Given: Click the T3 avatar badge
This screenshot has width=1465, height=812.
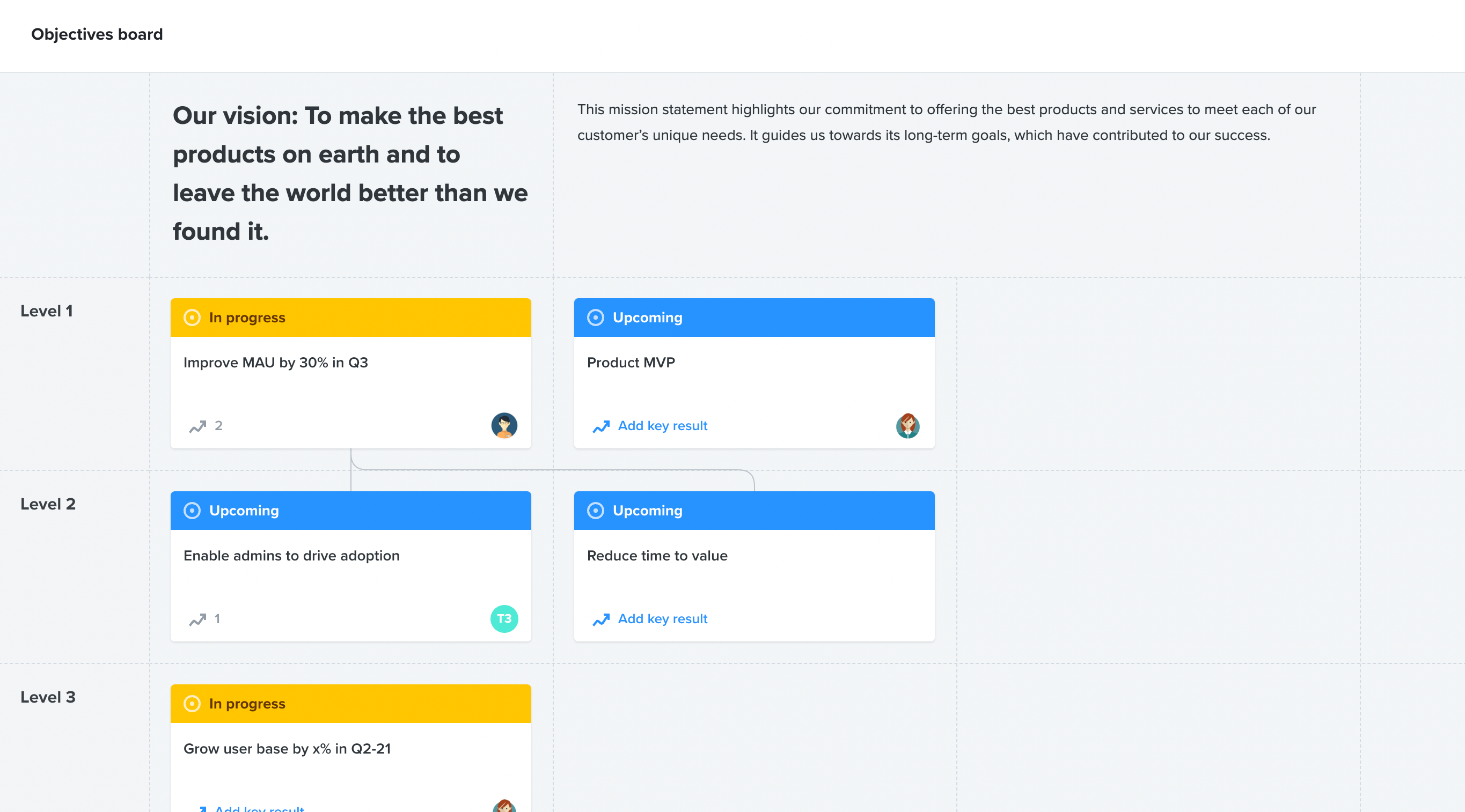Looking at the screenshot, I should (x=504, y=619).
